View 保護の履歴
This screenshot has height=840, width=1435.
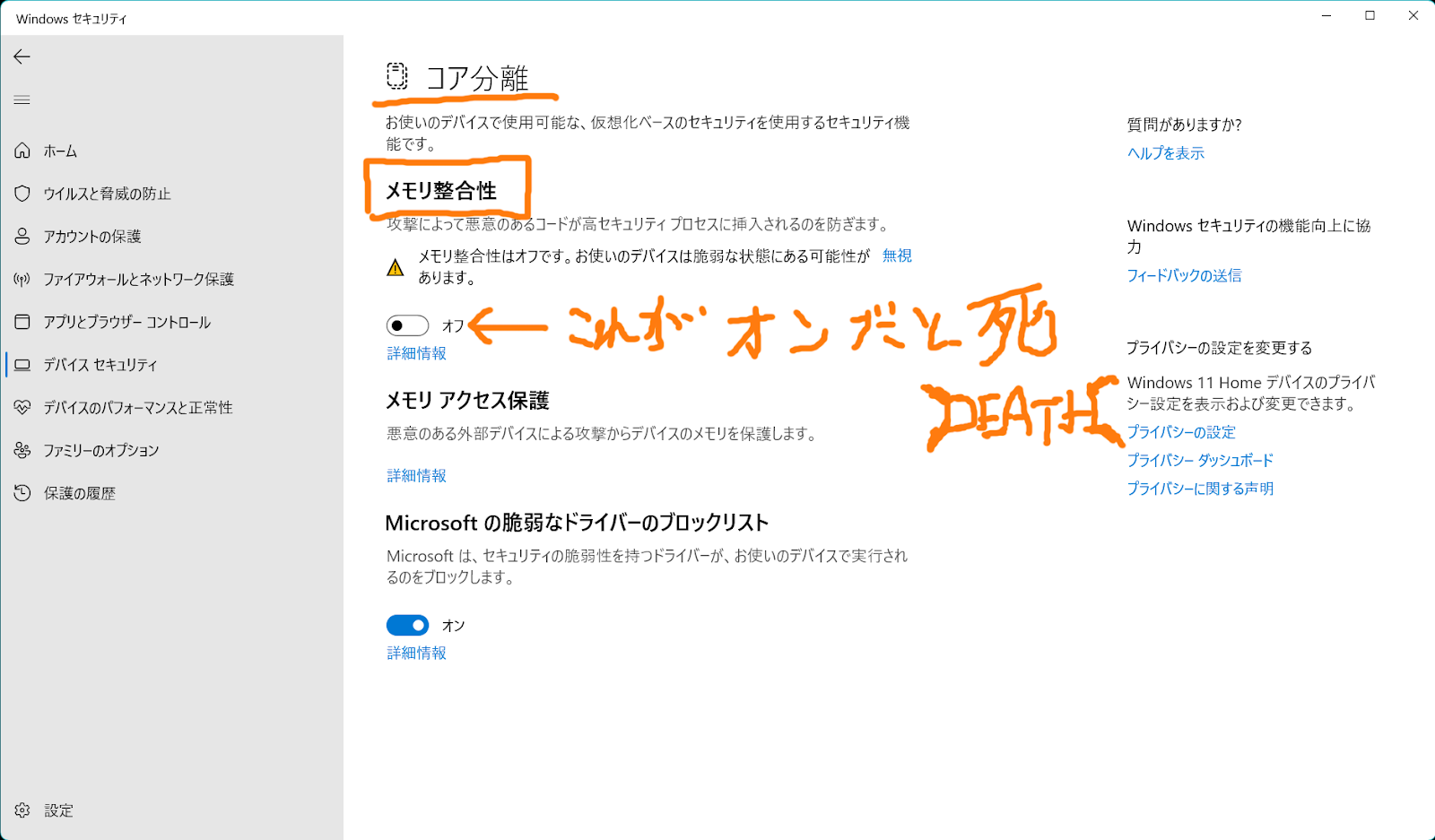(x=80, y=493)
